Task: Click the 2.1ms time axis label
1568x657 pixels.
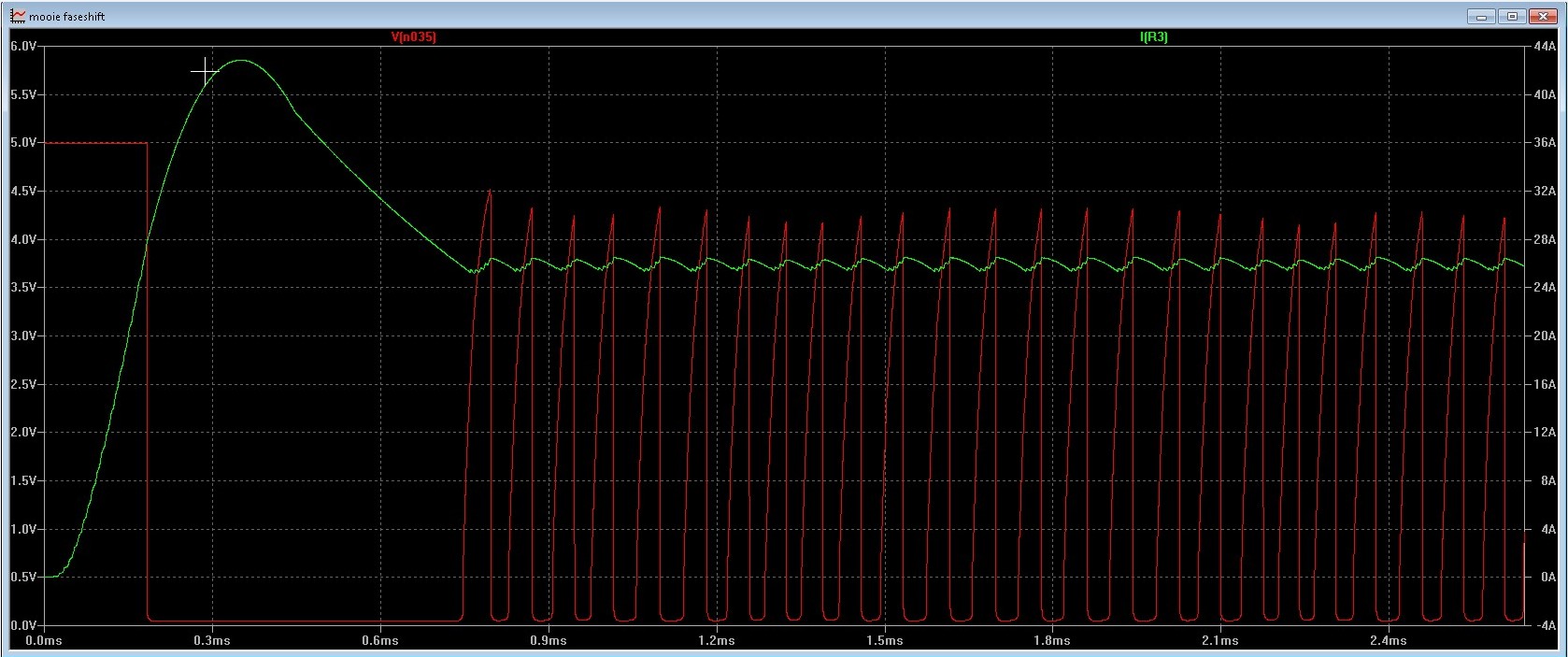Action: tap(1220, 641)
